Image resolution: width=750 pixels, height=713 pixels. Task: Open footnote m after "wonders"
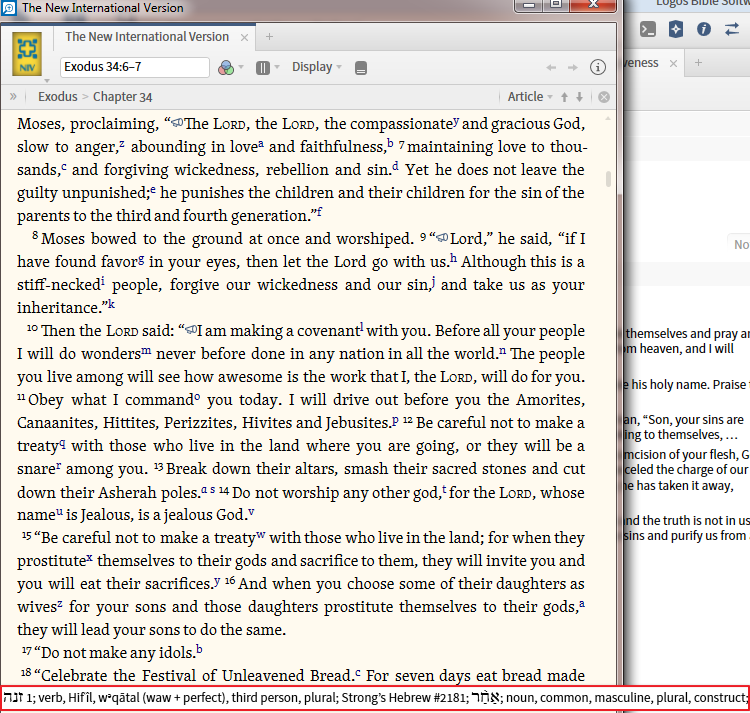tap(146, 351)
